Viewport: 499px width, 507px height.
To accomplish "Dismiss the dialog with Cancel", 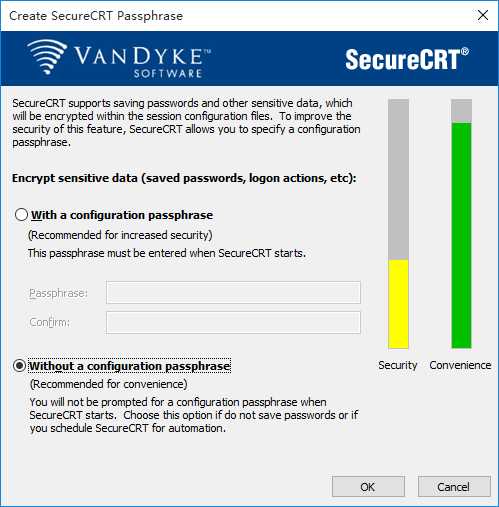I will coord(454,487).
